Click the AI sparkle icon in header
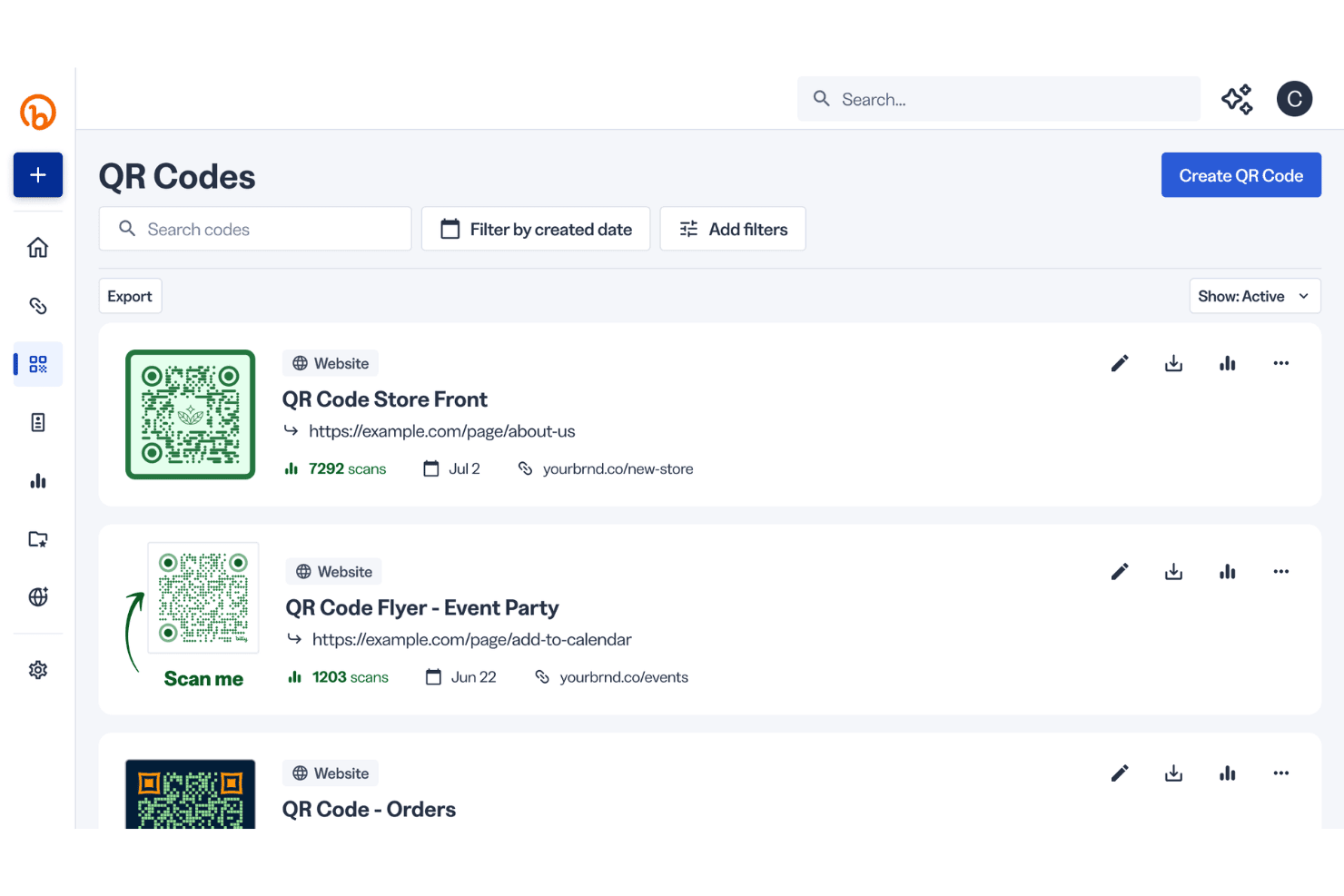 (1237, 99)
